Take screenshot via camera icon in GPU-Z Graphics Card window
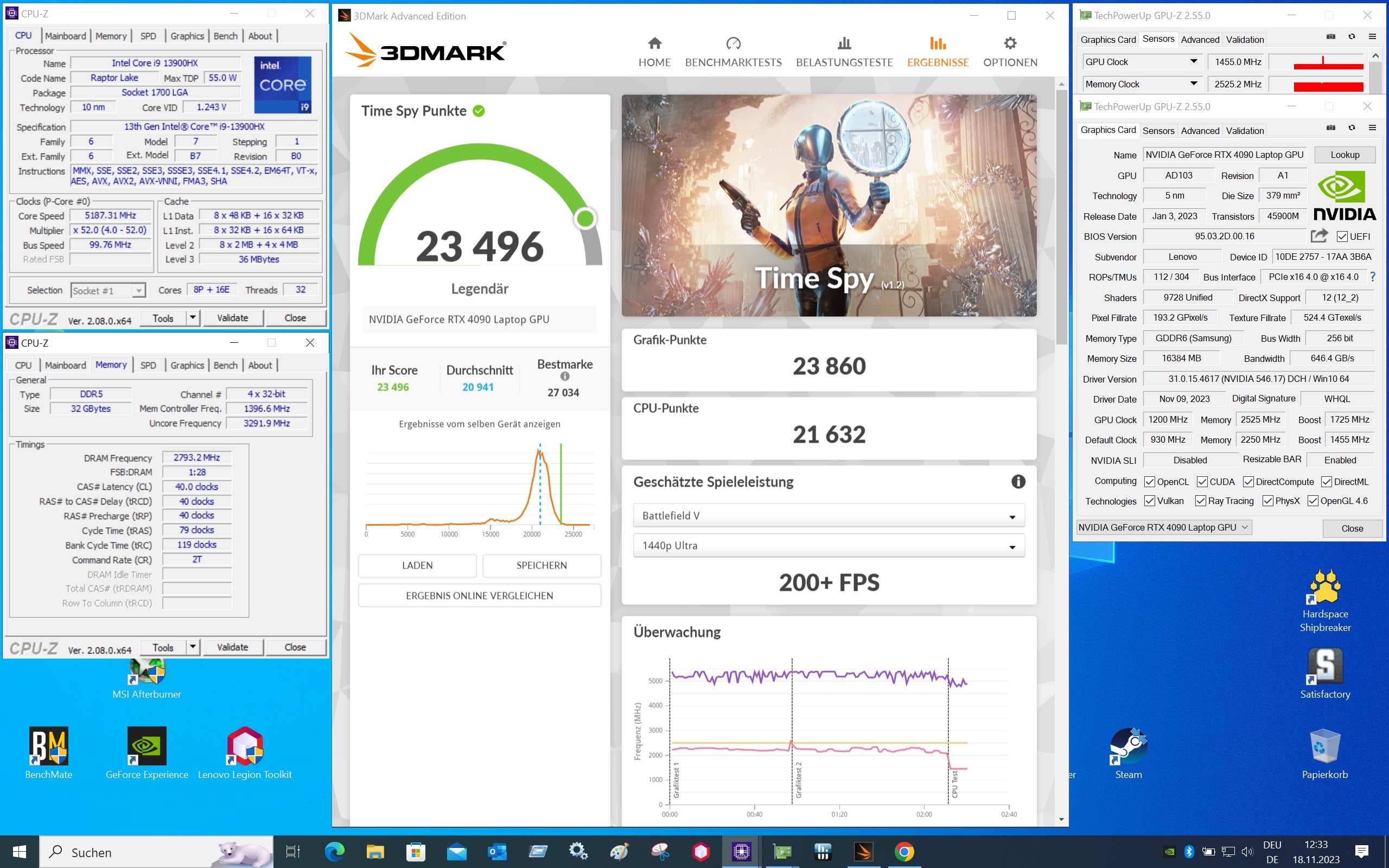This screenshot has height=868, width=1389. click(x=1330, y=127)
